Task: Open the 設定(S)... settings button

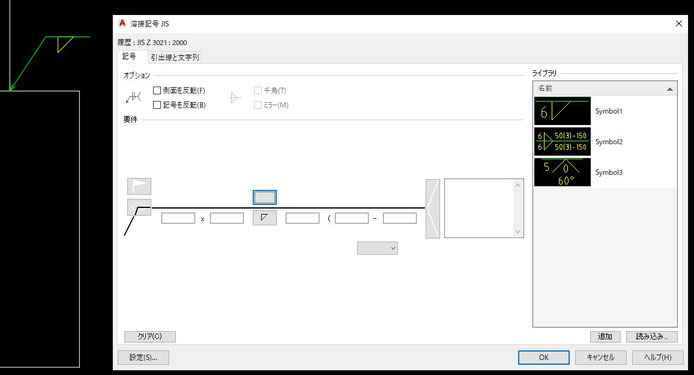Action: [x=143, y=357]
